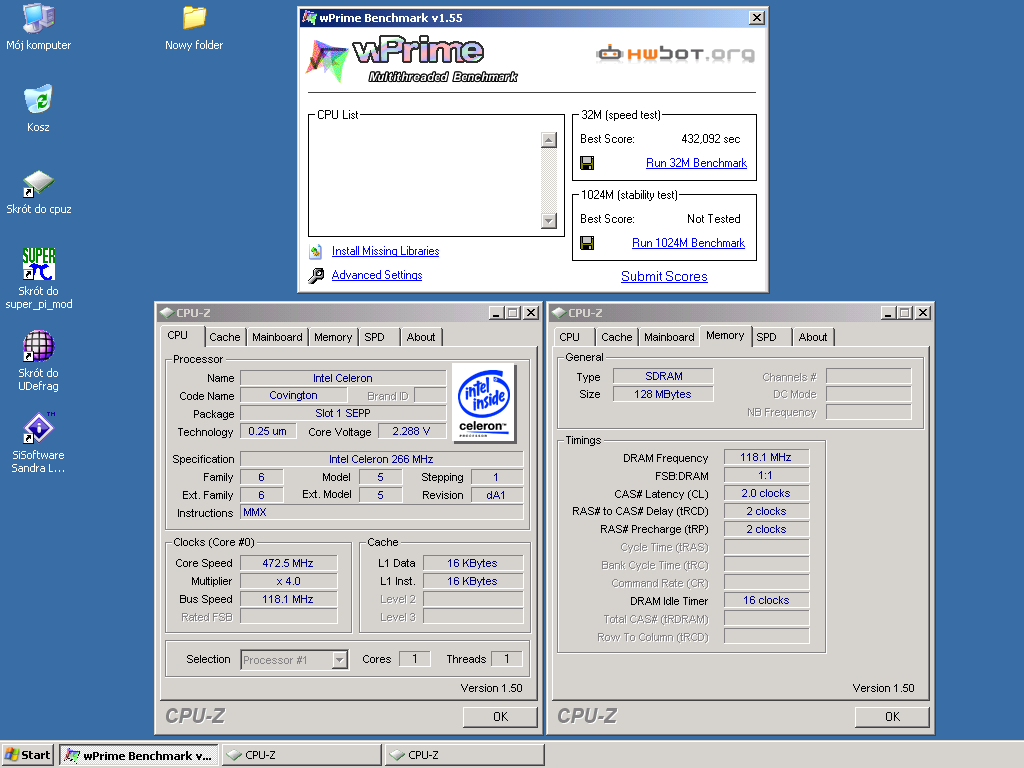The height and width of the screenshot is (768, 1024).
Task: Click the Core Voltage 2.288 V value
Action: tap(411, 431)
